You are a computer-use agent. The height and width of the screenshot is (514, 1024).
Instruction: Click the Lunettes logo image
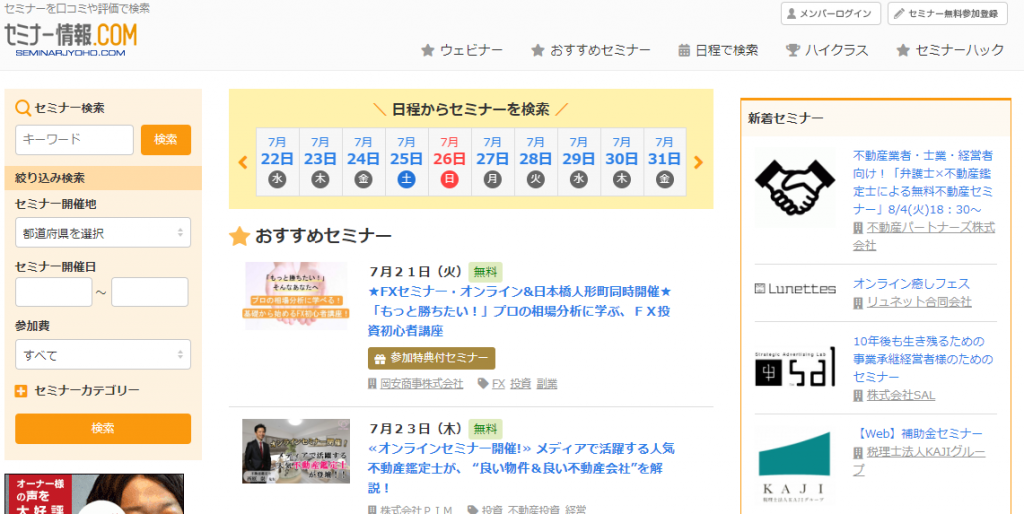[x=795, y=289]
